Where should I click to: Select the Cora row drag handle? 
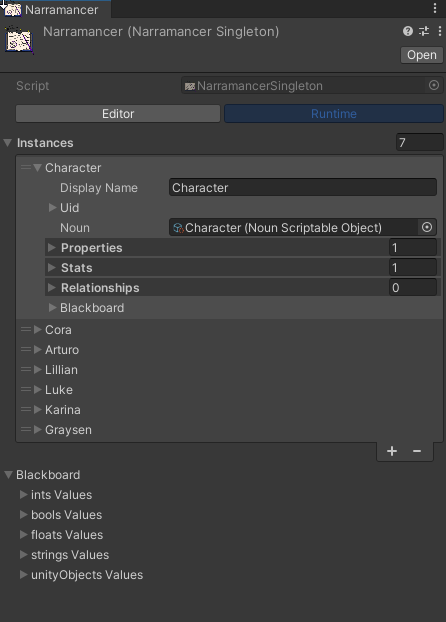[26, 329]
